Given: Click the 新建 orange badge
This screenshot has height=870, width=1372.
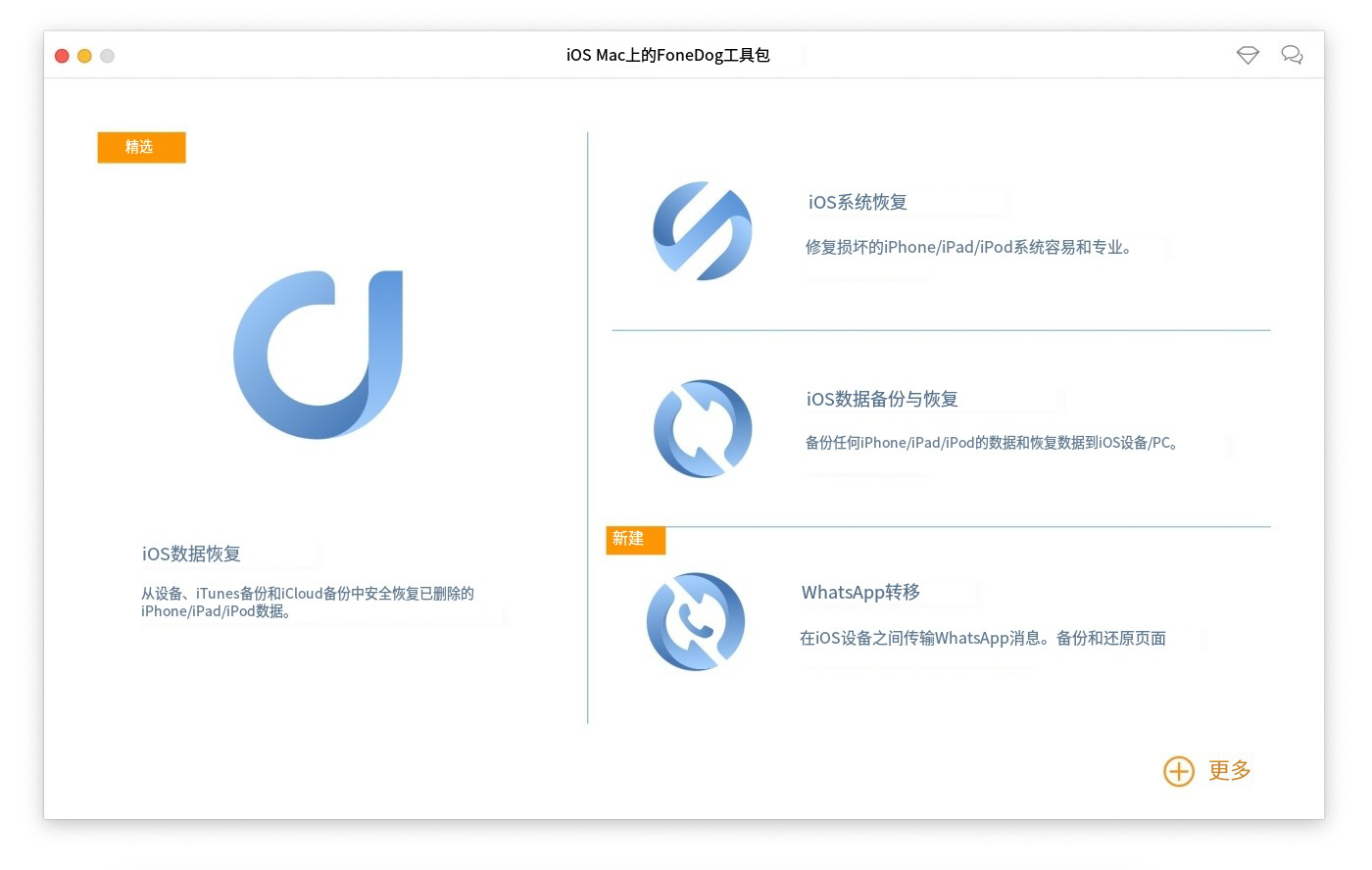Looking at the screenshot, I should click(x=635, y=539).
